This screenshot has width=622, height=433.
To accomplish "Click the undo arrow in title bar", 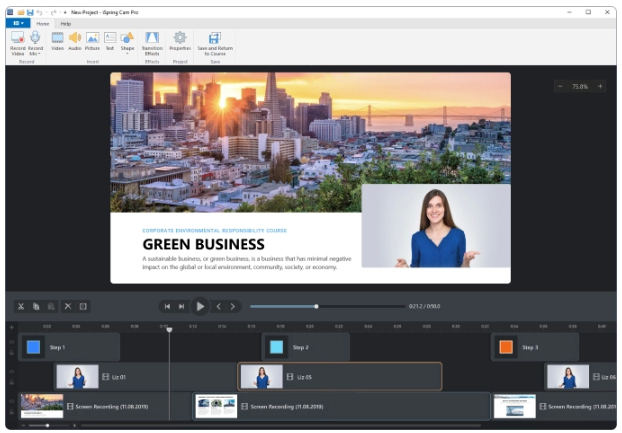I will coord(39,12).
